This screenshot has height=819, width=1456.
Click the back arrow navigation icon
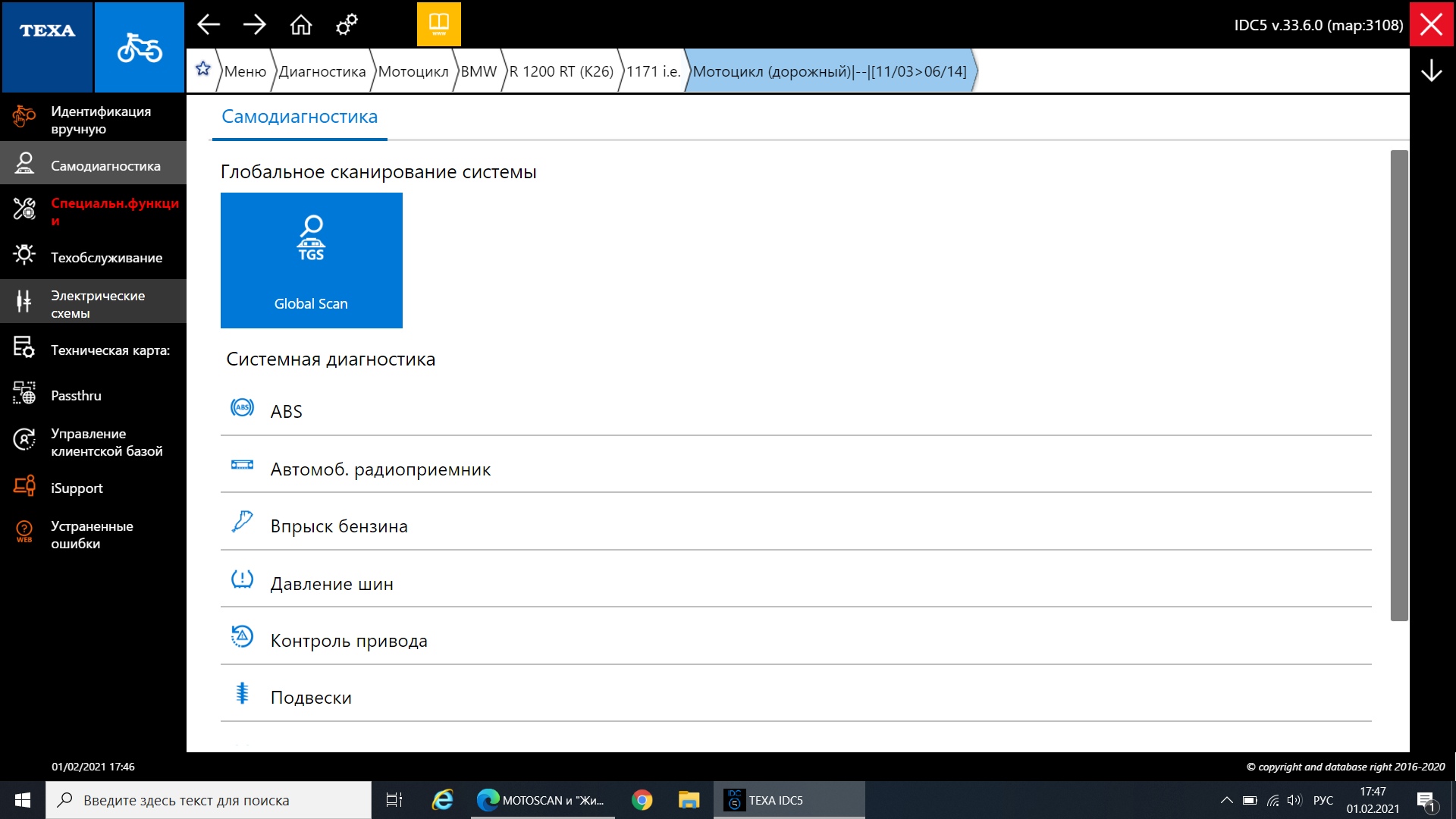(x=209, y=25)
